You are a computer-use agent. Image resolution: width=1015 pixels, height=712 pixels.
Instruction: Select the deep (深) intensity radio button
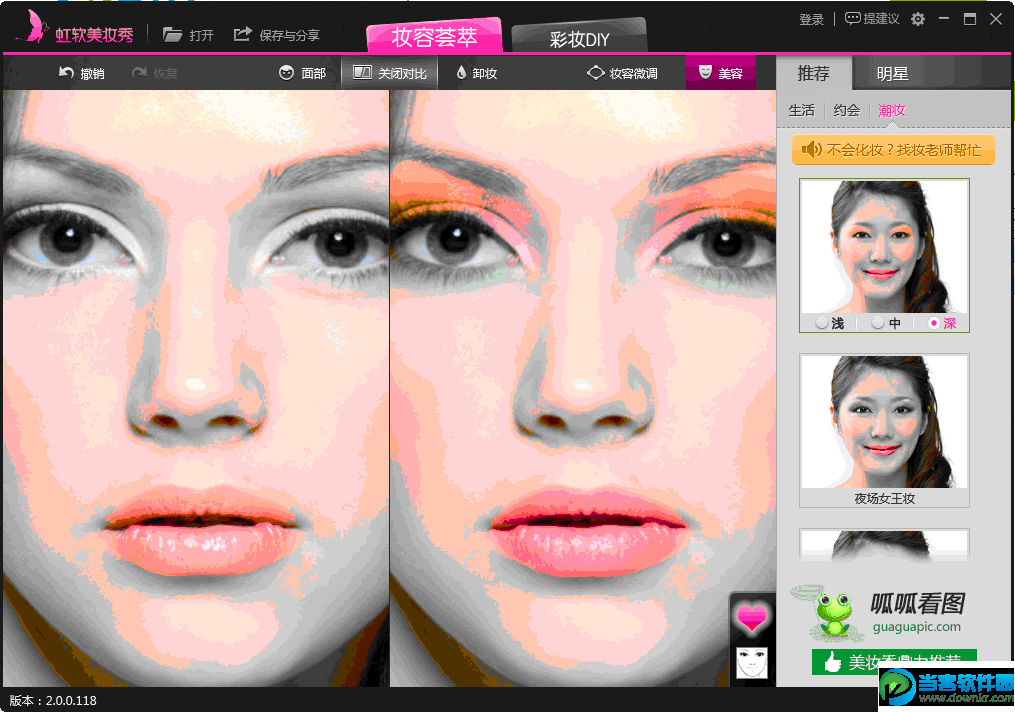click(x=933, y=323)
